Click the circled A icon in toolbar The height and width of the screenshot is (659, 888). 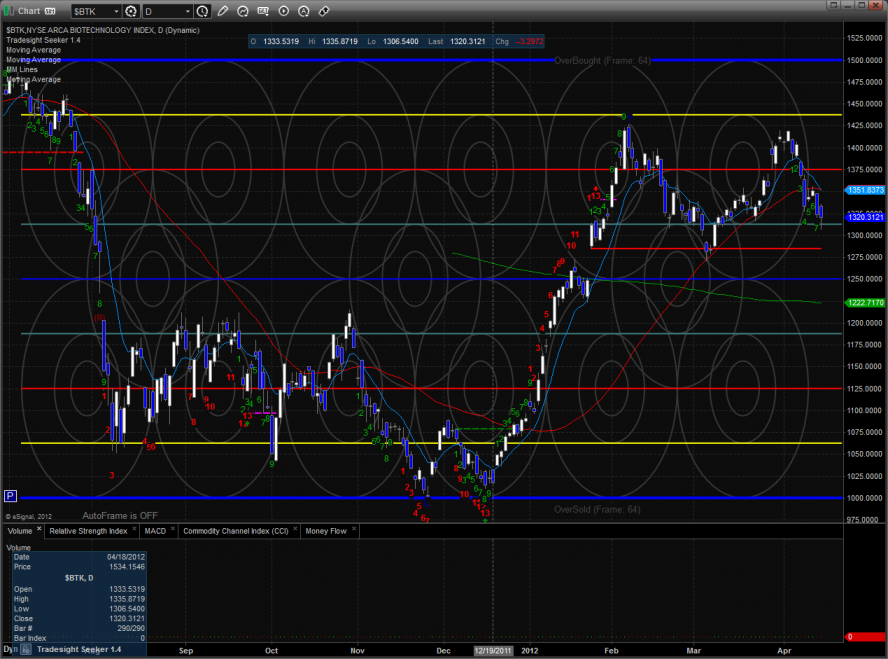[x=303, y=11]
